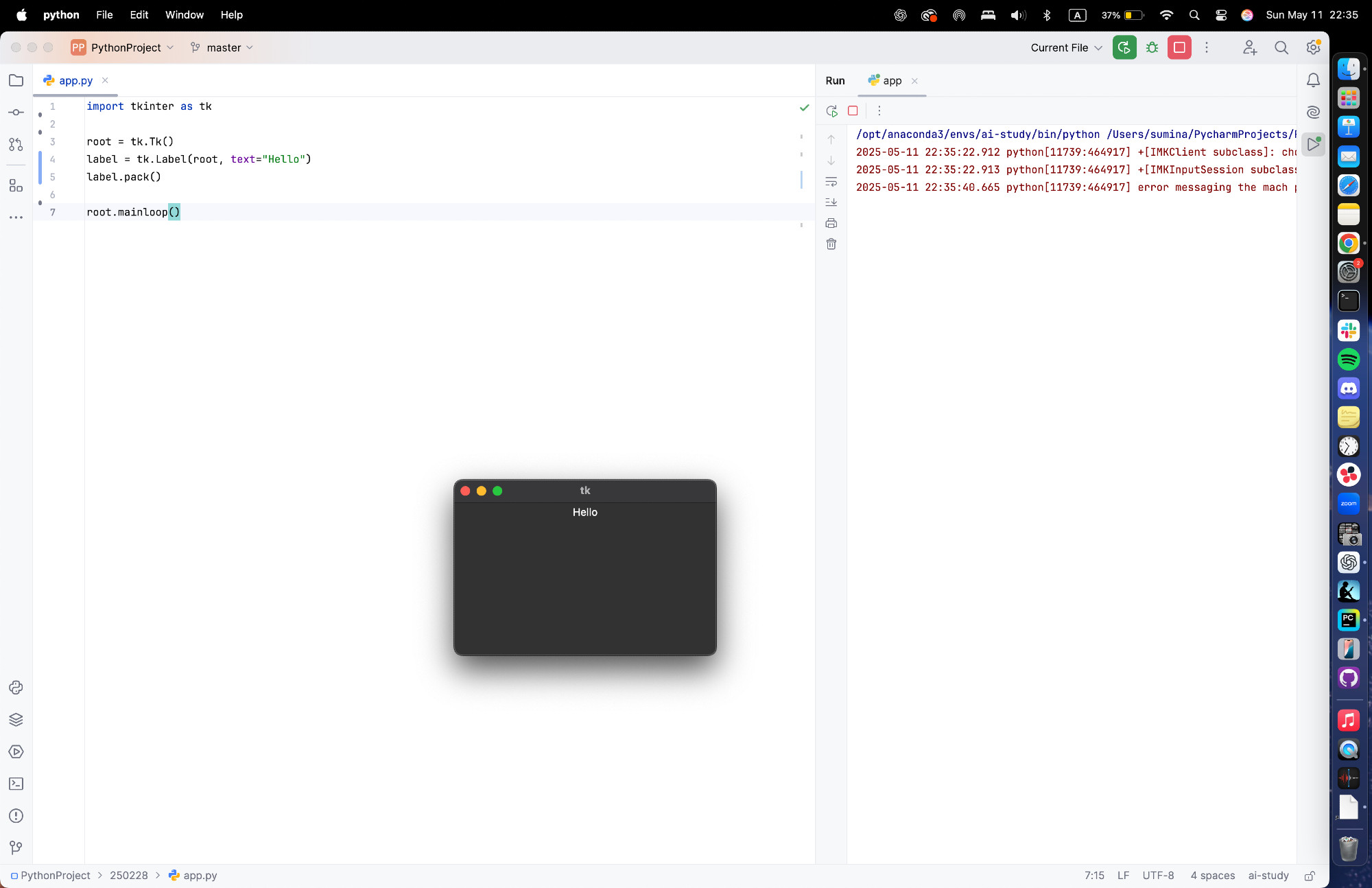Viewport: 1372px width, 888px height.
Task: Open Search Everywhere magnifier in PyCharm toolbar
Action: (x=1281, y=47)
